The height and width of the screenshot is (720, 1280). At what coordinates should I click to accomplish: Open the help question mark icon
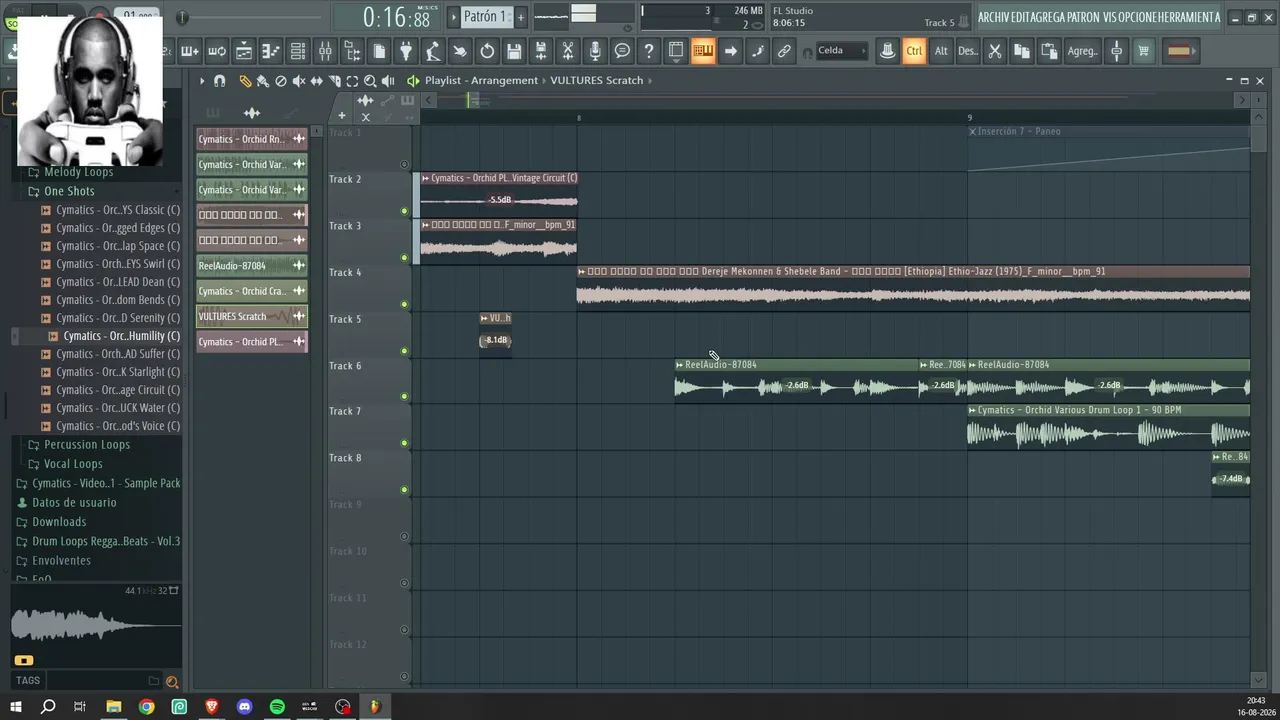tap(649, 51)
